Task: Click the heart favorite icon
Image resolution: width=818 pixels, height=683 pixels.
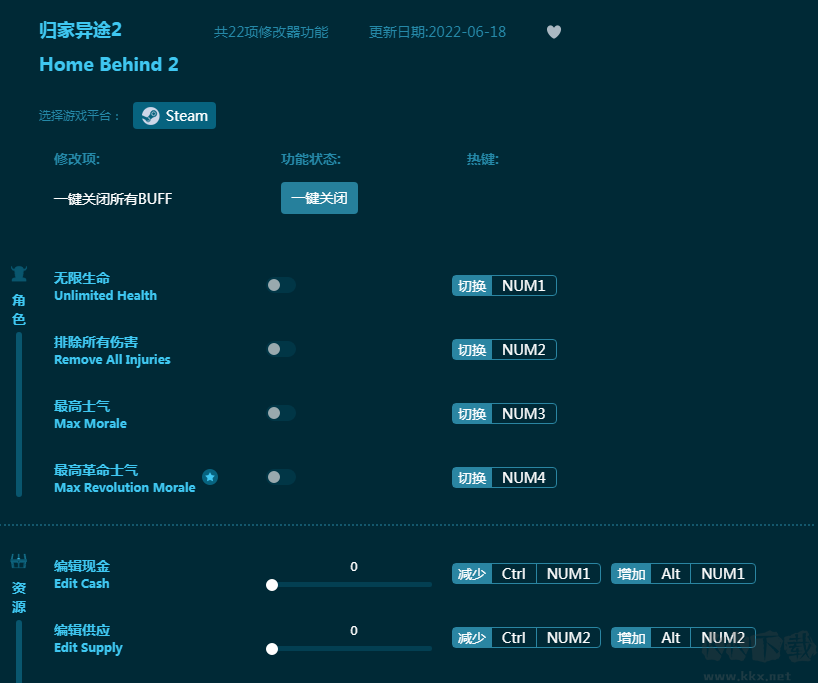Action: [554, 32]
